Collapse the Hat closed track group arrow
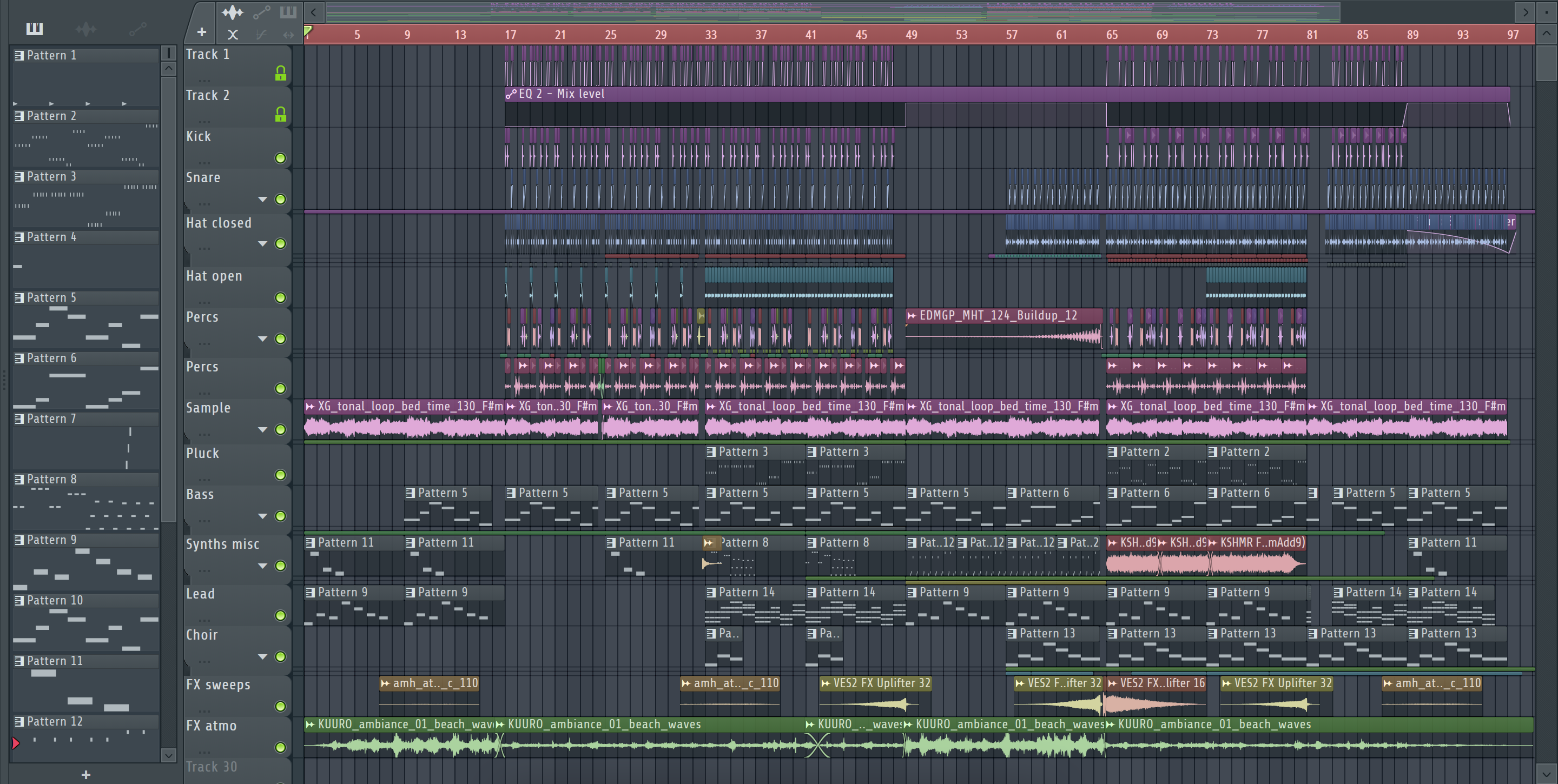The image size is (1558, 784). pyautogui.click(x=262, y=244)
